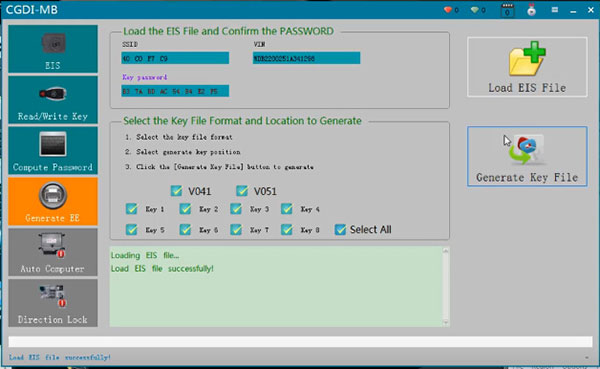
Task: Uncheck the Key 6 checkbox
Action: [x=185, y=230]
